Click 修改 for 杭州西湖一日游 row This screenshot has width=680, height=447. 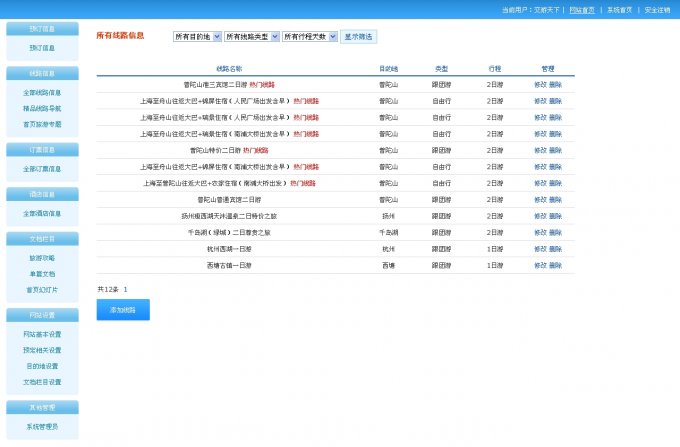pos(540,249)
